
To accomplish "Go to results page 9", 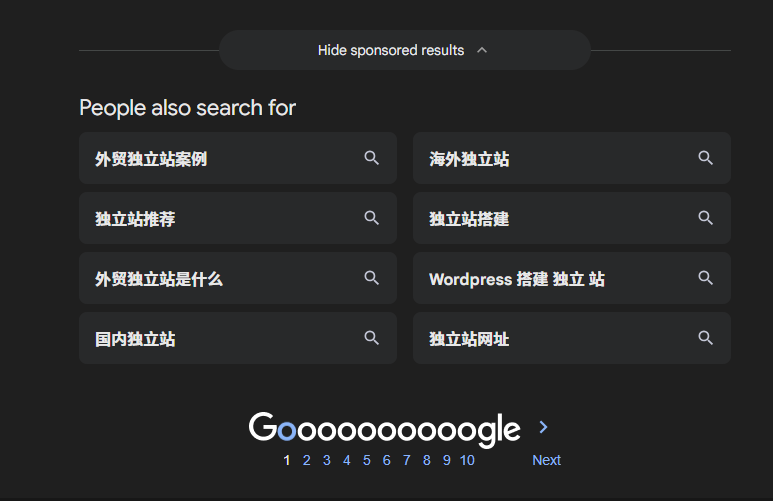I will click(447, 460).
